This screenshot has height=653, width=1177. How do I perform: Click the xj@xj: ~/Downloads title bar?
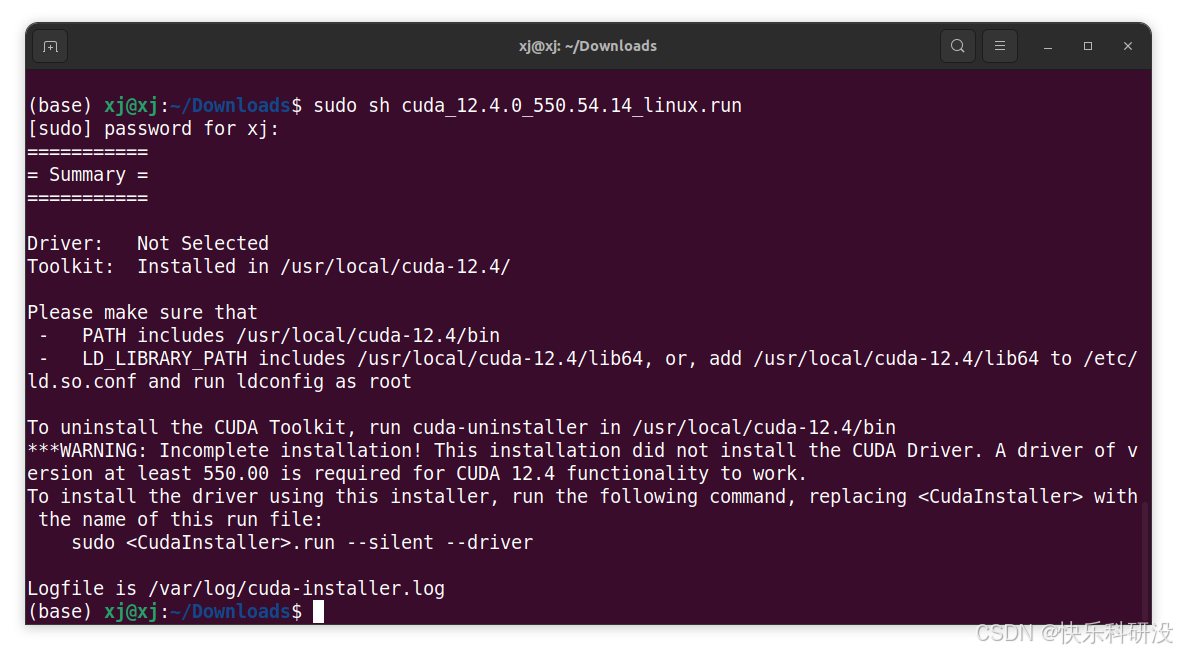click(x=588, y=46)
